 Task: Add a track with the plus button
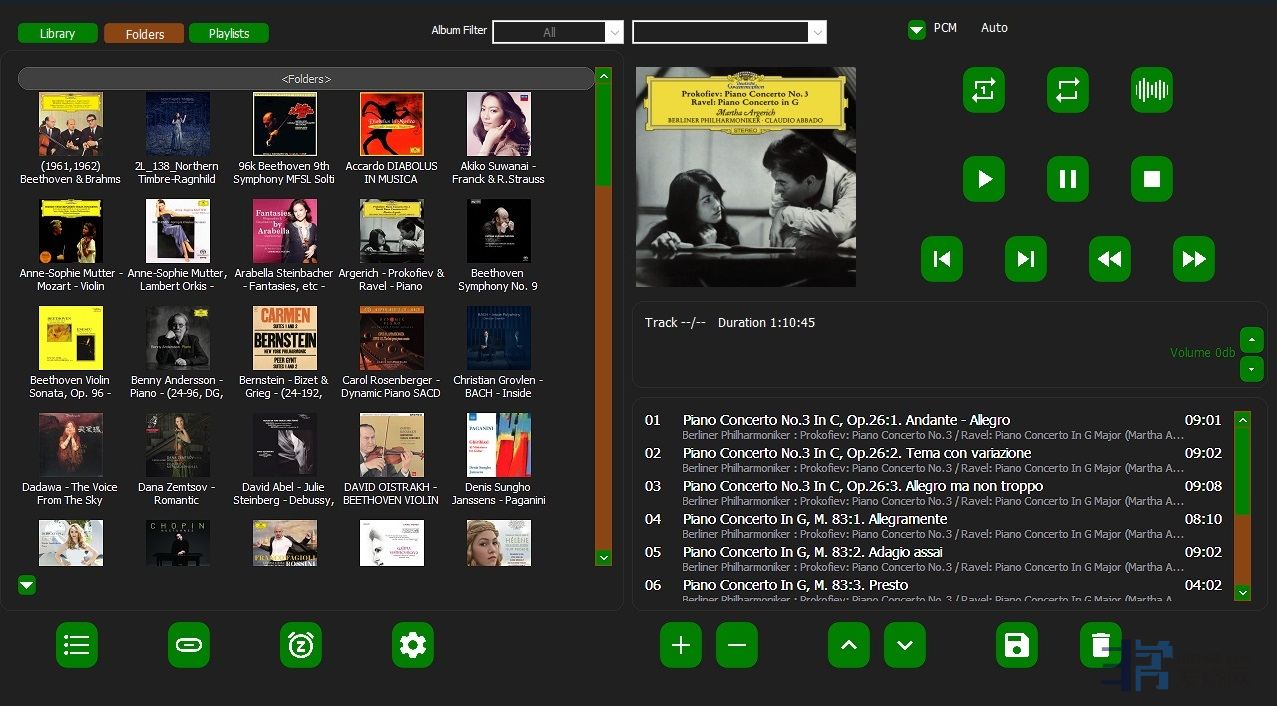point(681,645)
